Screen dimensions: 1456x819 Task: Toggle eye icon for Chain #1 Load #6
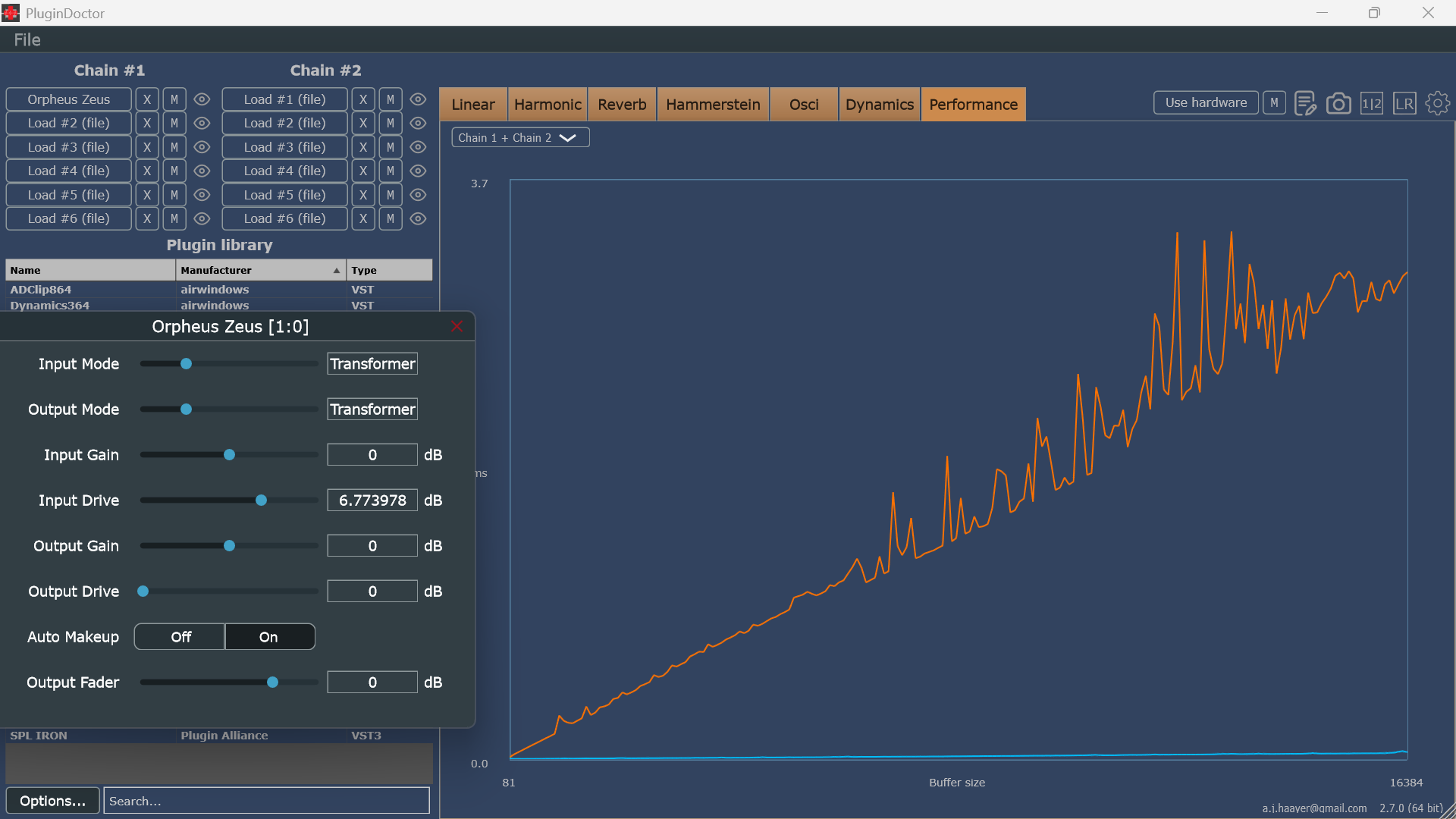pyautogui.click(x=202, y=218)
